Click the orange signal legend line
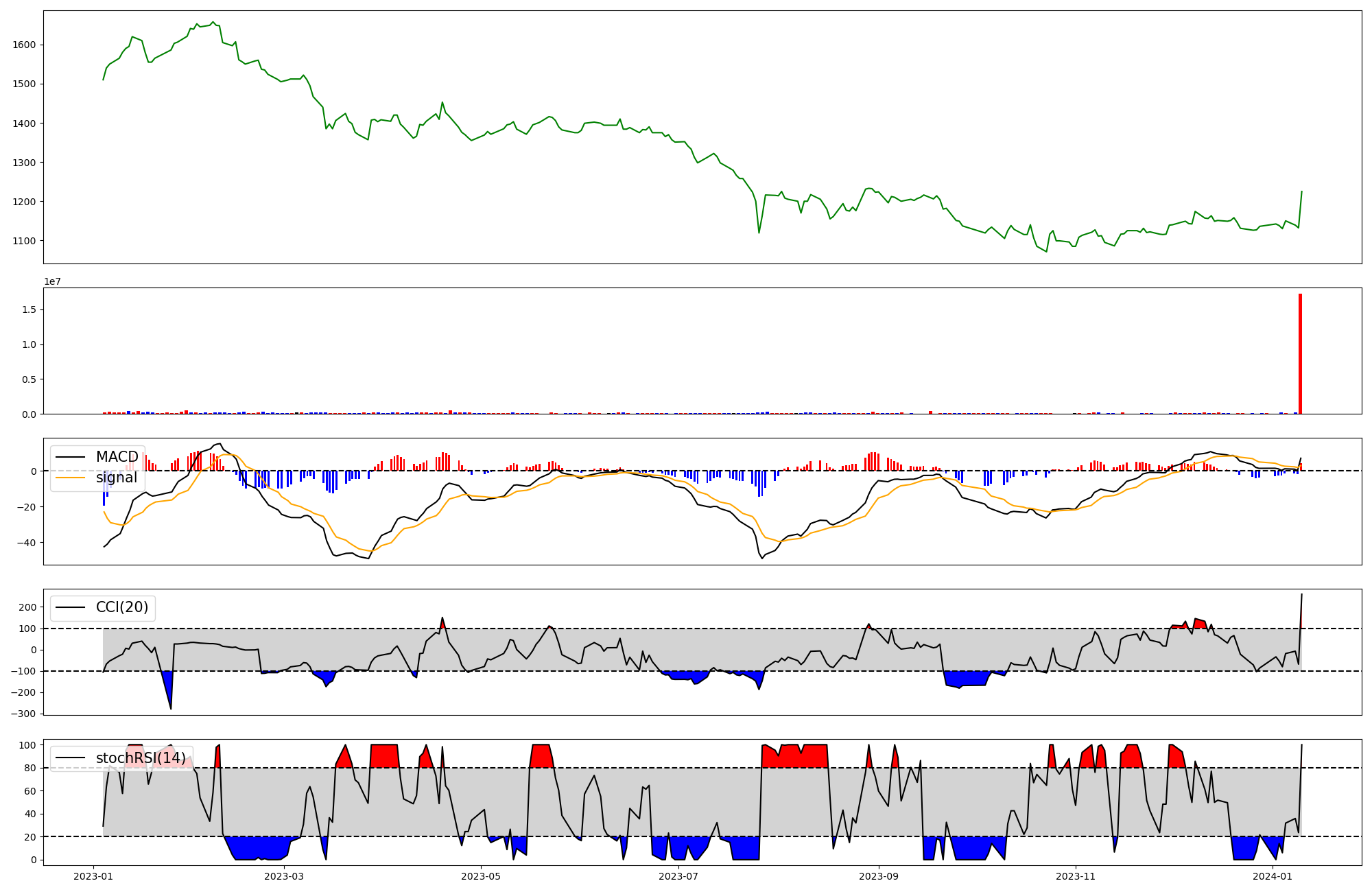Screen dimensions: 1372x892 70,478
